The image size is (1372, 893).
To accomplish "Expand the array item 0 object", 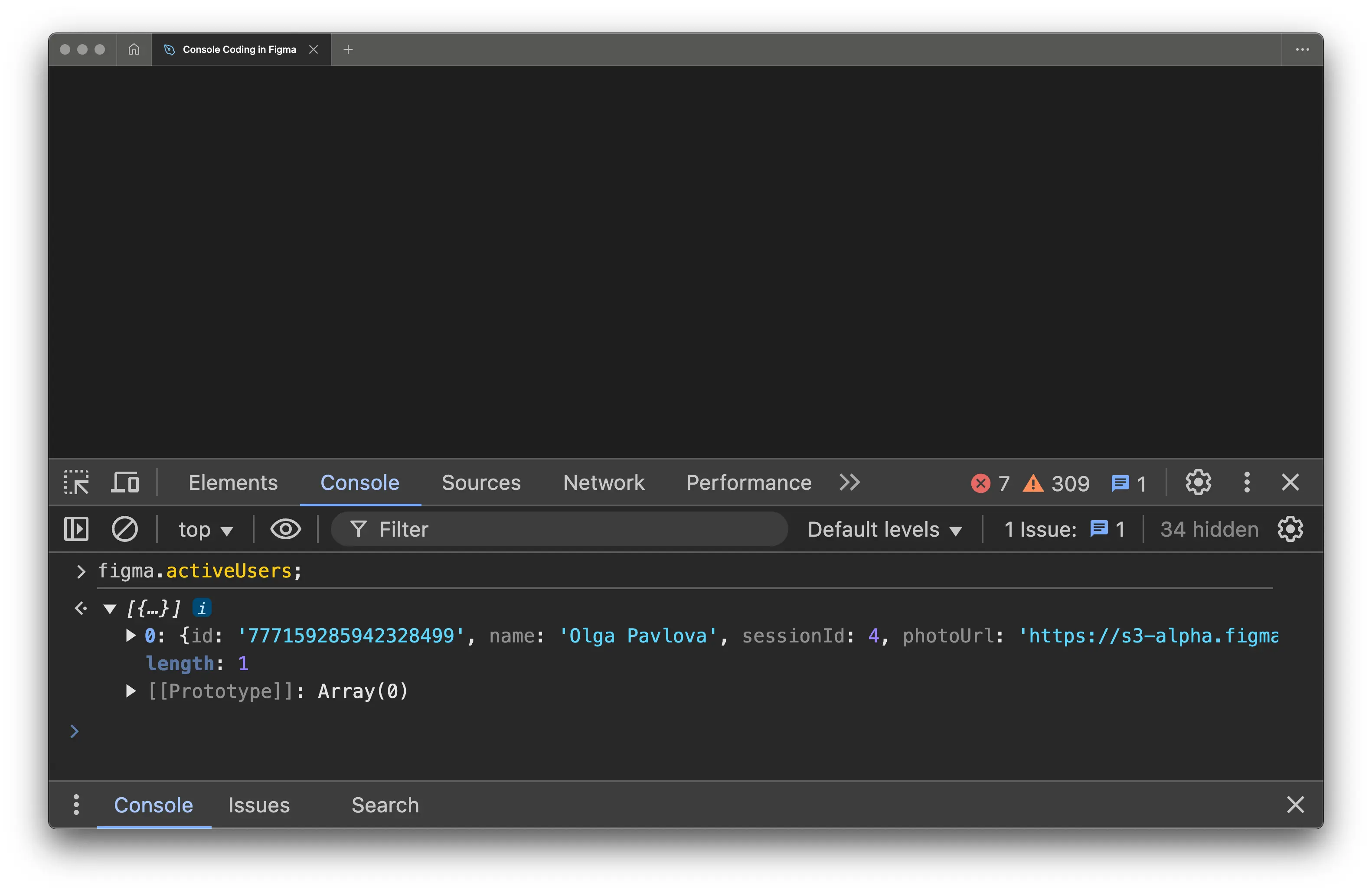I will 131,636.
